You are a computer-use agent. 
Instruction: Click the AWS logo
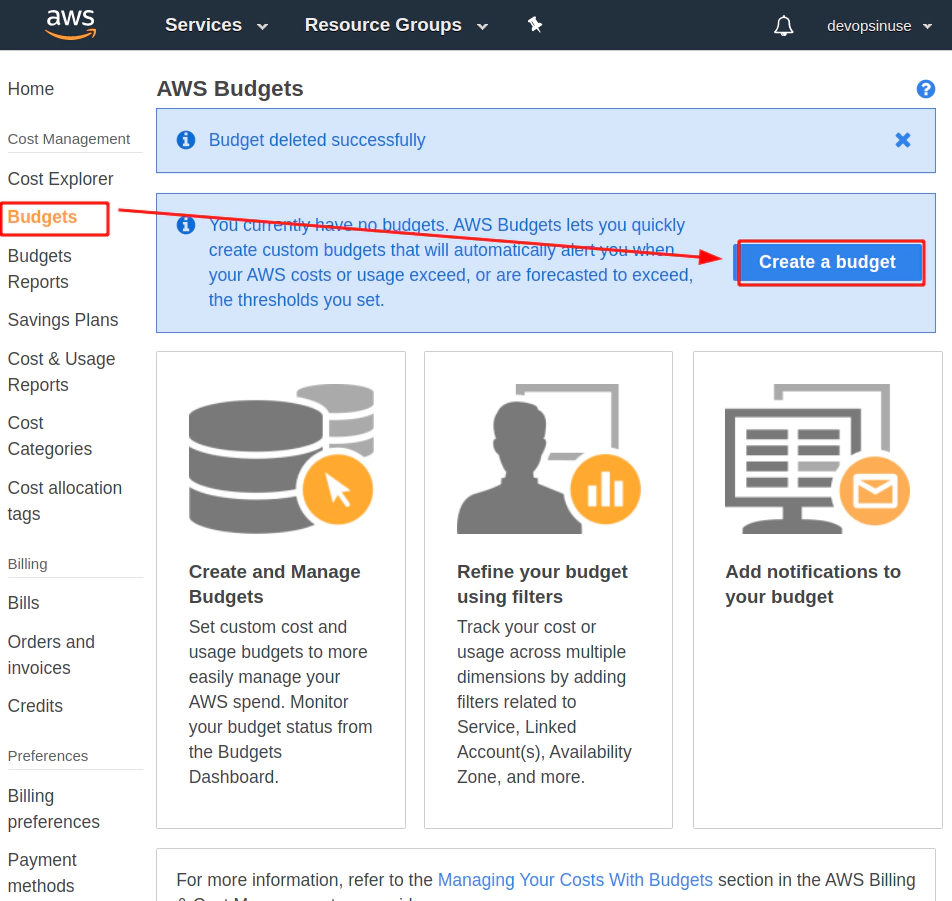pyautogui.click(x=71, y=24)
